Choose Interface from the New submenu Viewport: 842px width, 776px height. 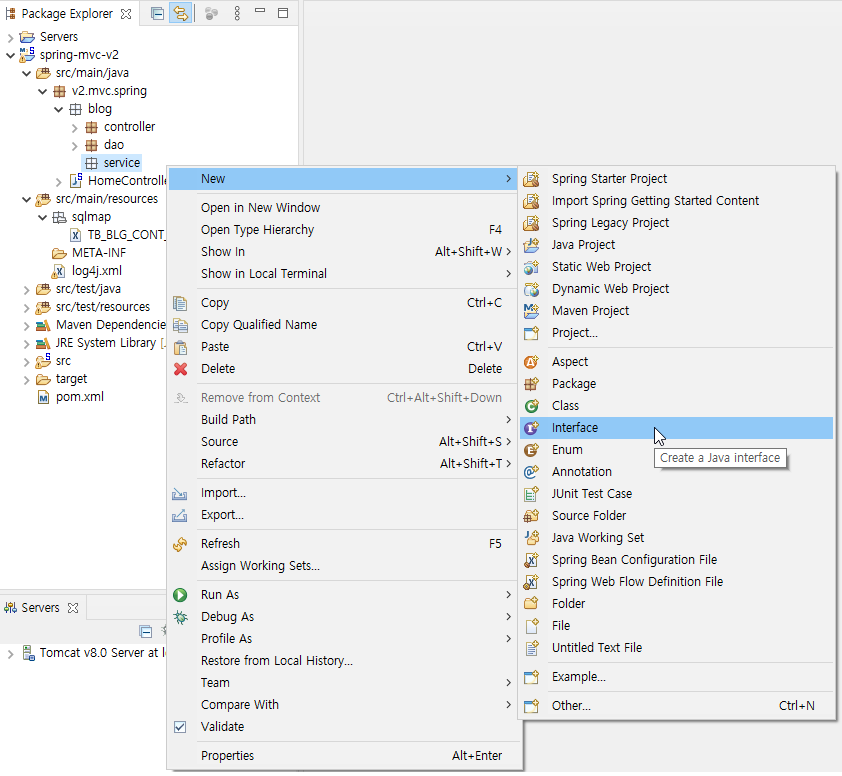click(676, 428)
